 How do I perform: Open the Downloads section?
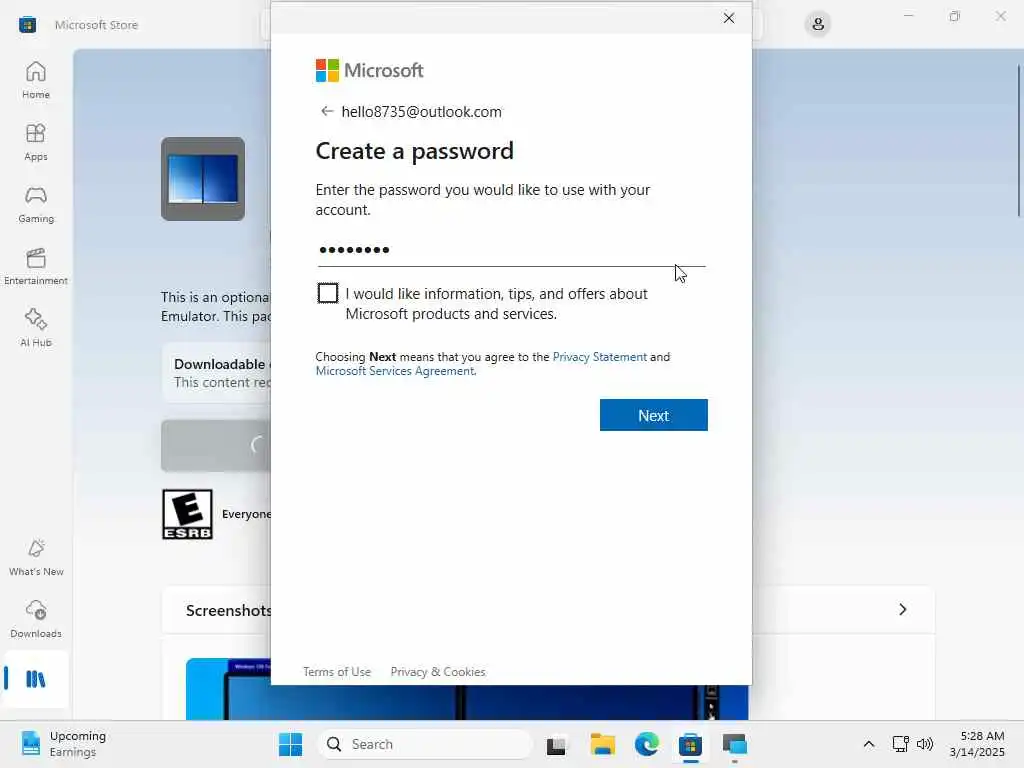pos(35,619)
